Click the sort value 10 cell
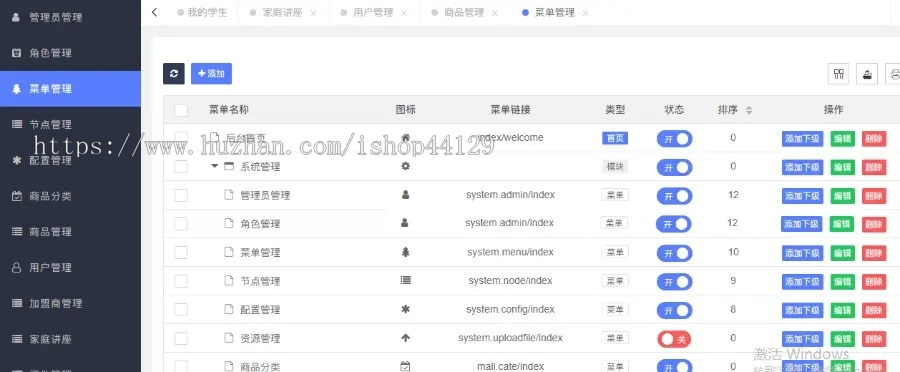The height and width of the screenshot is (372, 900). (733, 251)
